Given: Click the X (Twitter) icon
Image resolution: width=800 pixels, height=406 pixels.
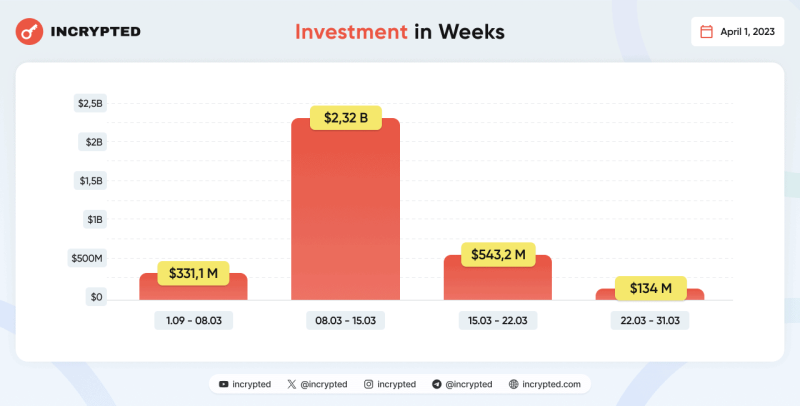Looking at the screenshot, I should pos(291,384).
